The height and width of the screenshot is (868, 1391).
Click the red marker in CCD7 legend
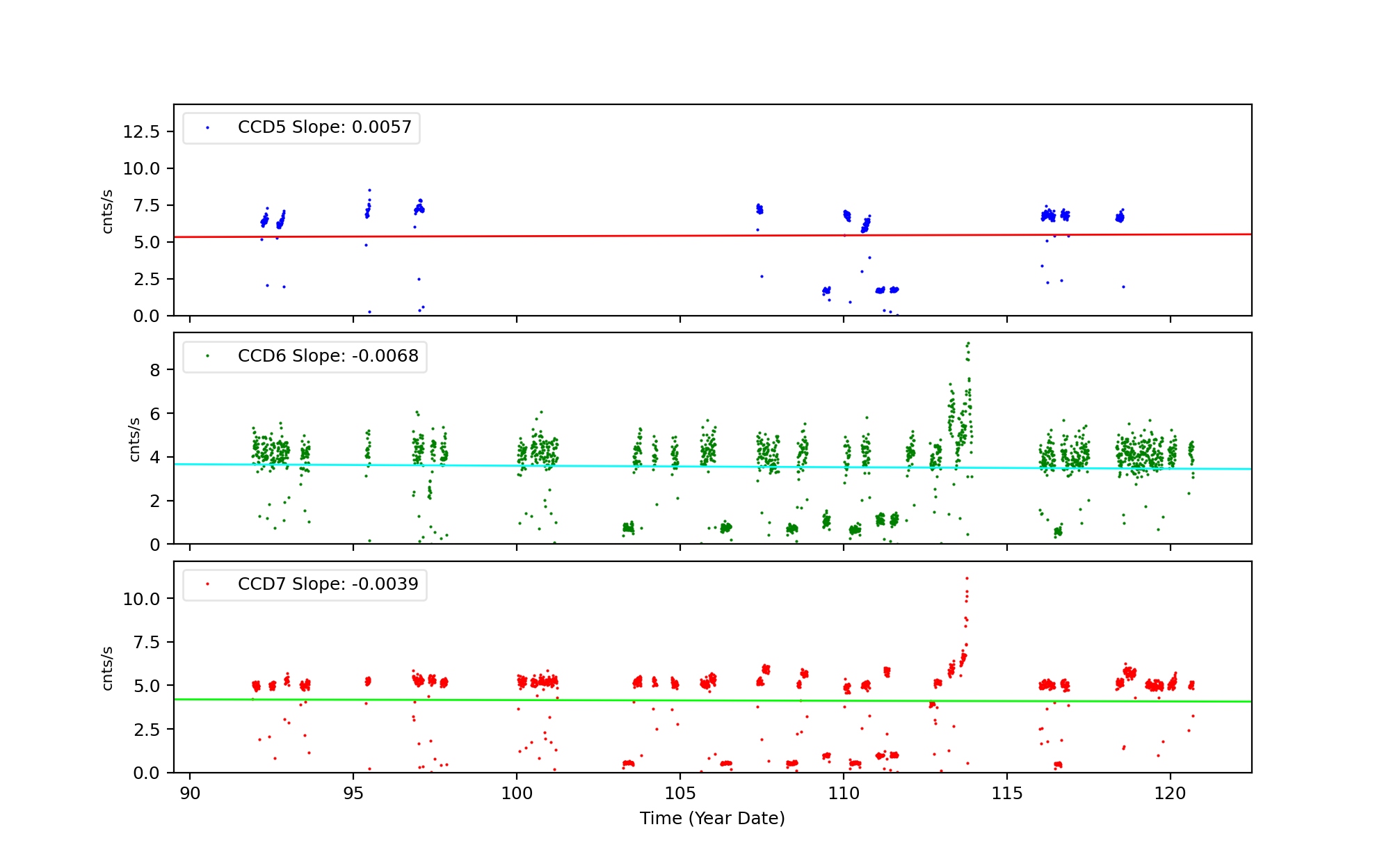pos(207,584)
